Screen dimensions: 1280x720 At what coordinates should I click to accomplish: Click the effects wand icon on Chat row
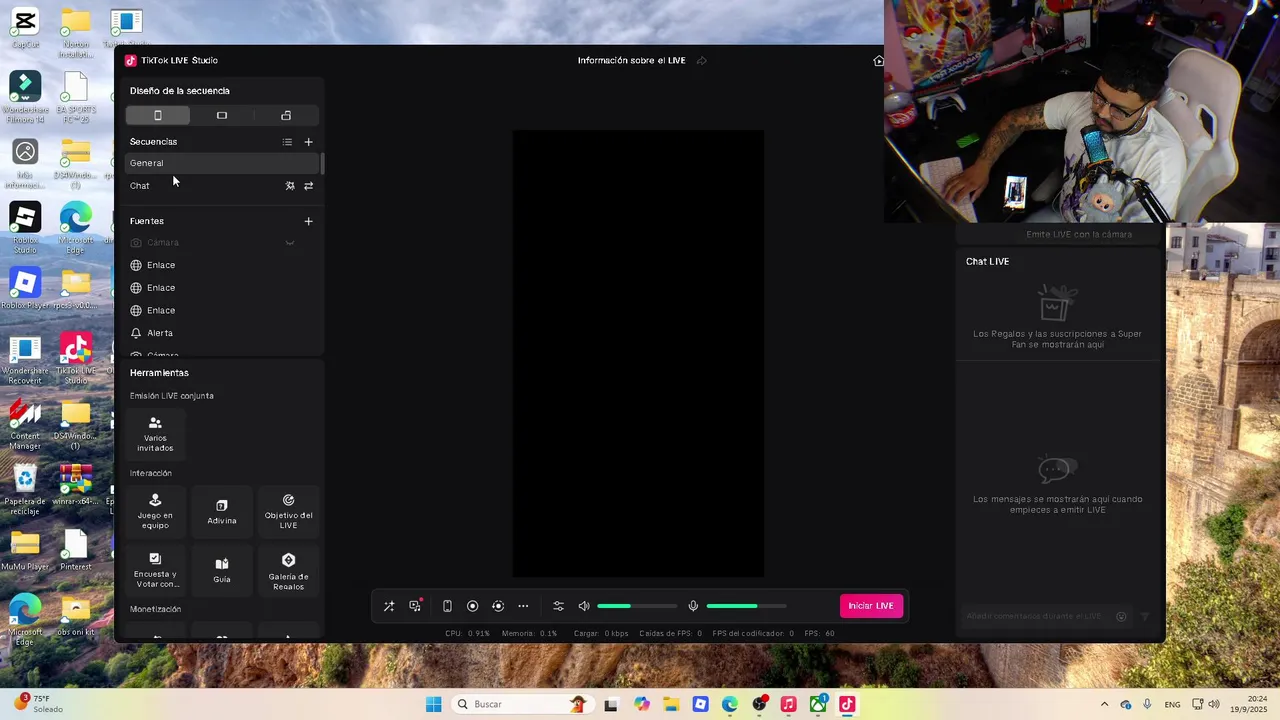click(x=290, y=186)
